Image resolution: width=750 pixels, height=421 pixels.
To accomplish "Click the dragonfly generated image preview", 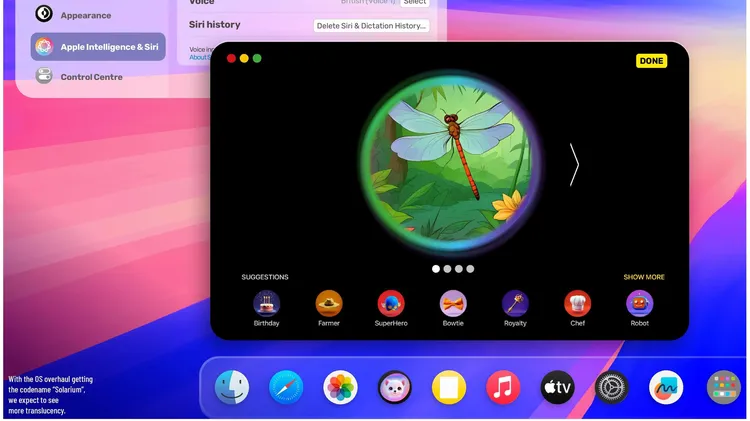I will coord(451,161).
